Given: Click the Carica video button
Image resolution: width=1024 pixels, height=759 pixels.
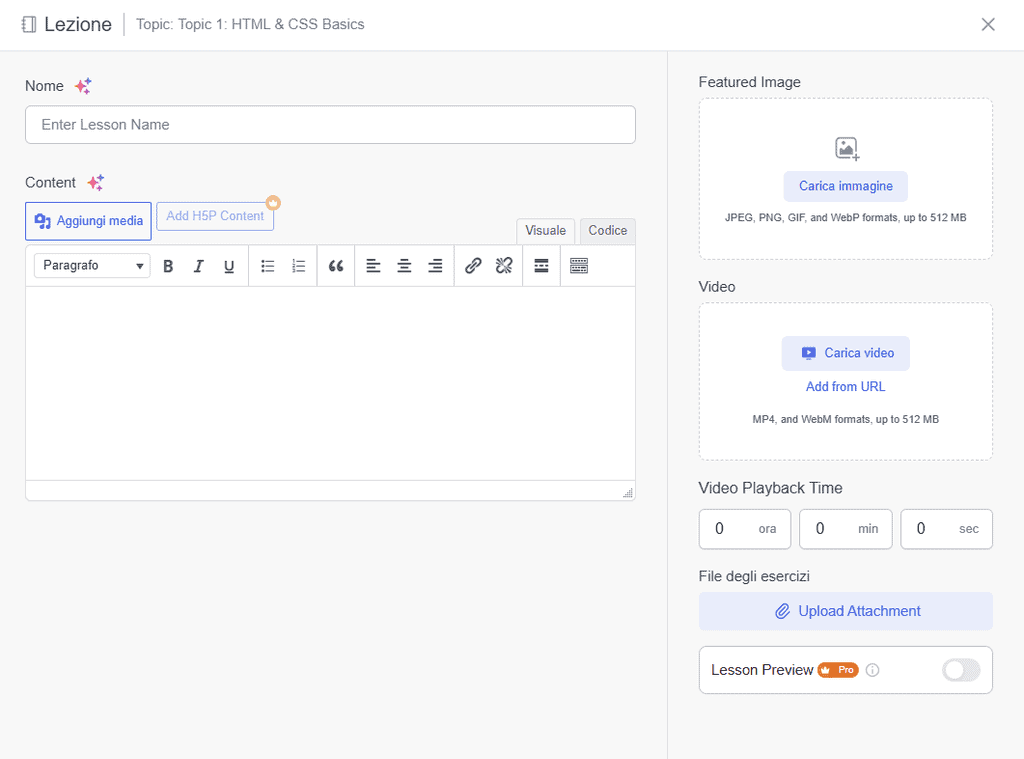Looking at the screenshot, I should coord(846,353).
